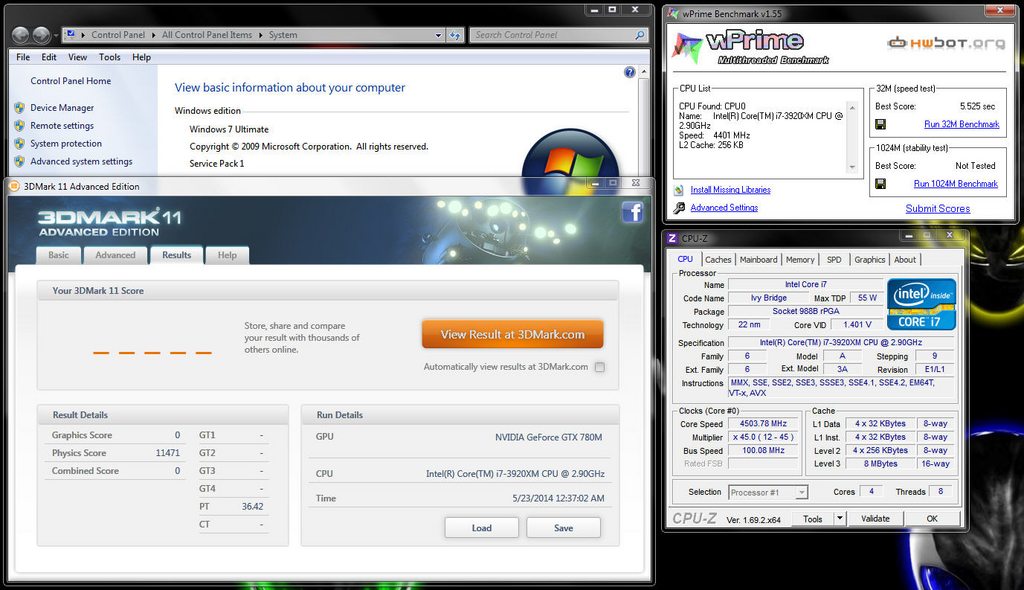Open Control Panel help via the blue question mark
Screen dimensions: 1024x590
click(x=630, y=73)
